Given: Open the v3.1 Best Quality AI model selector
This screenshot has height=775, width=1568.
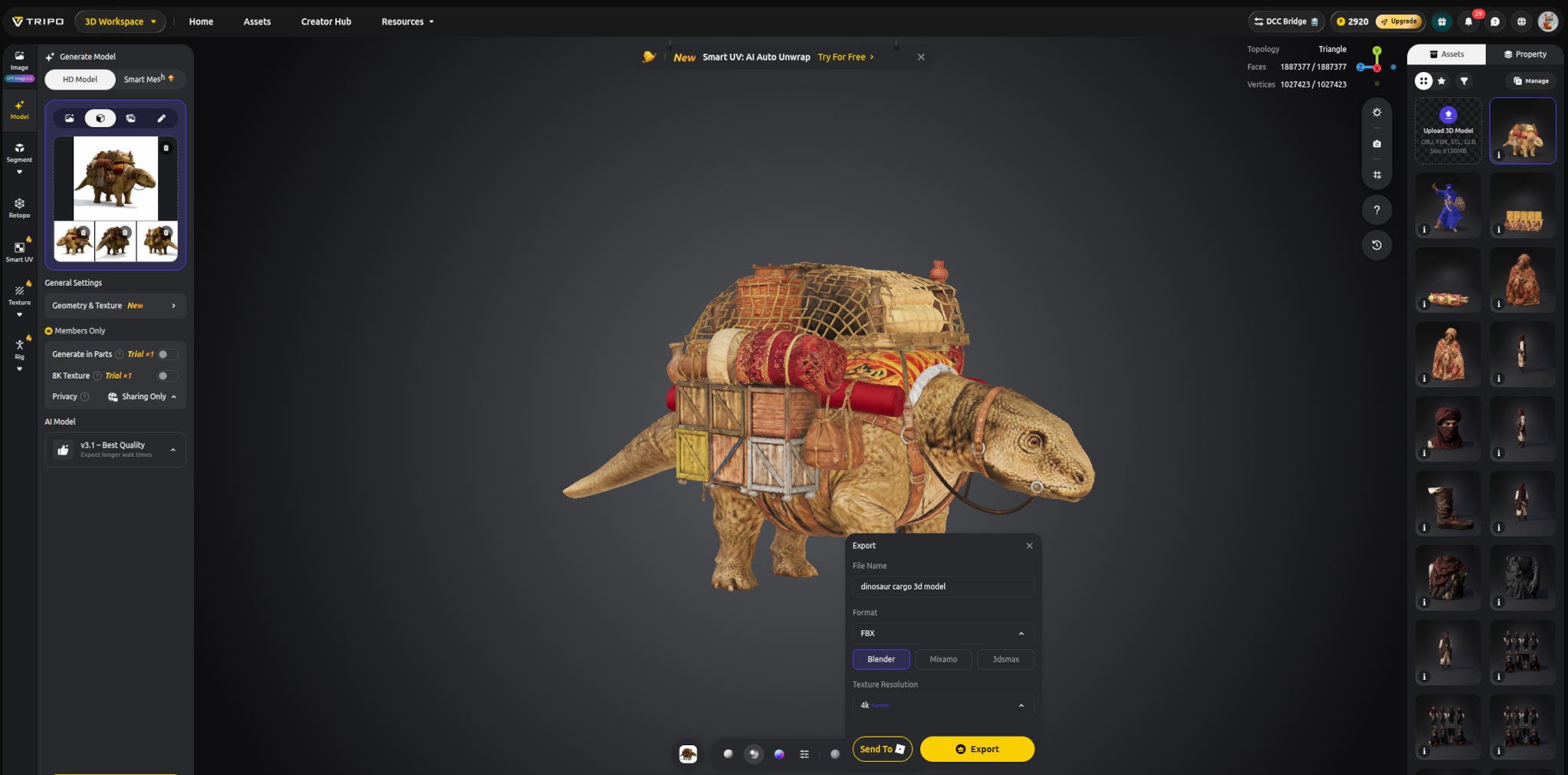Looking at the screenshot, I should point(115,449).
